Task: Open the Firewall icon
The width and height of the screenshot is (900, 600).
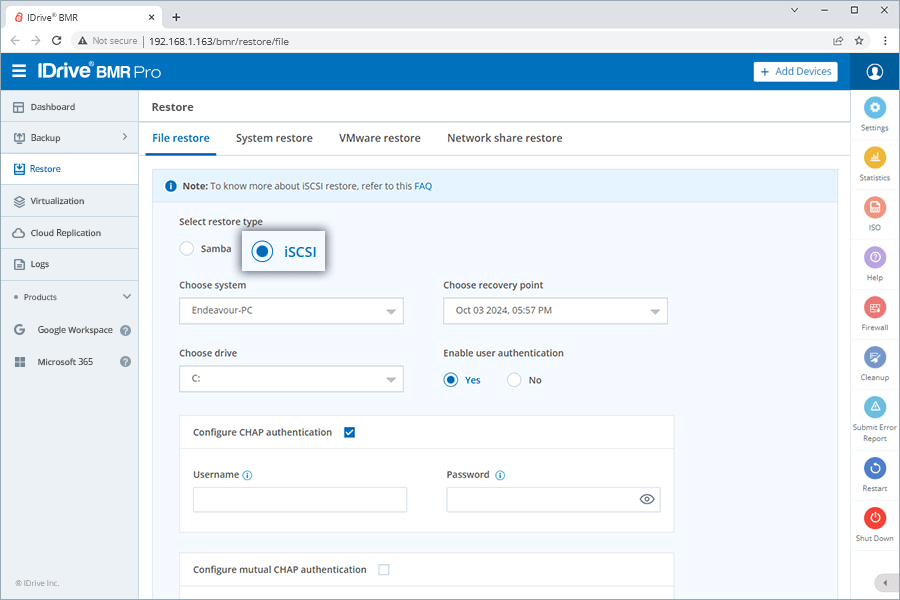Action: point(874,308)
